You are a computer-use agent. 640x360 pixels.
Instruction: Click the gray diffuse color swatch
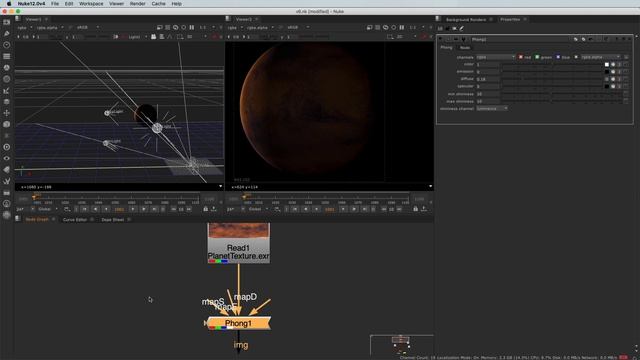pyautogui.click(x=607, y=79)
